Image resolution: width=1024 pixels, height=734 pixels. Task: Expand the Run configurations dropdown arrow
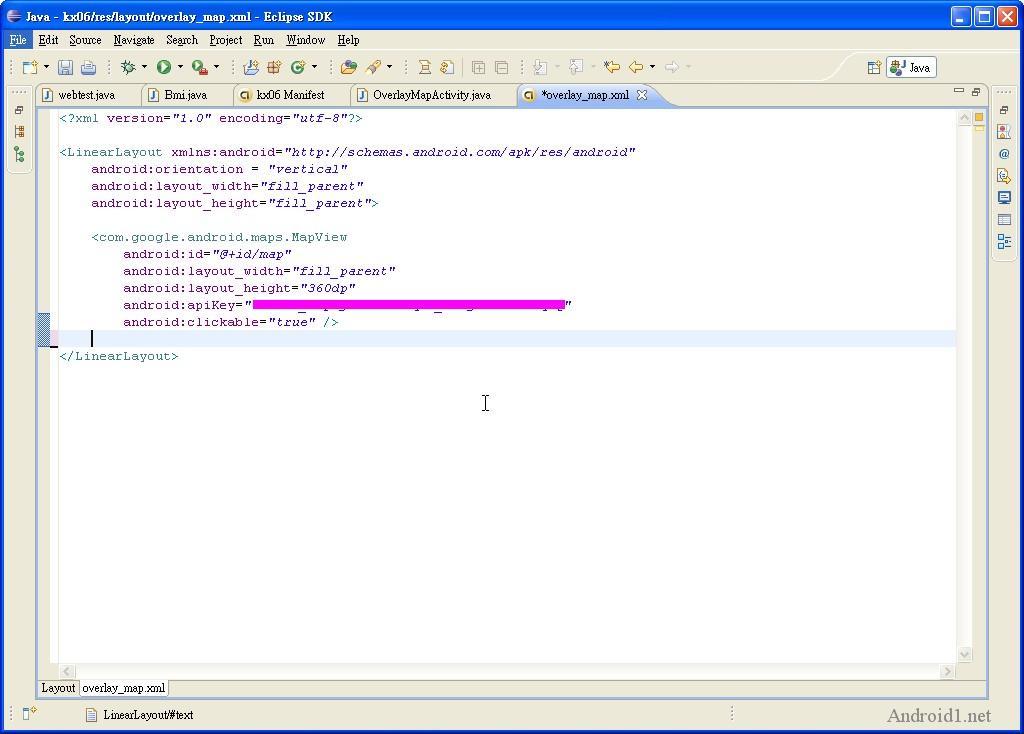(180, 67)
